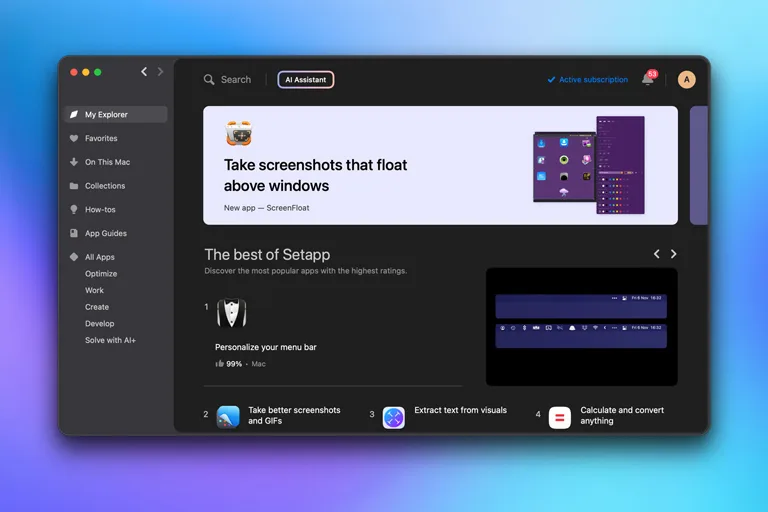Screen dimensions: 768x512
Task: Go back with the sidebar left arrow
Action: (x=144, y=72)
